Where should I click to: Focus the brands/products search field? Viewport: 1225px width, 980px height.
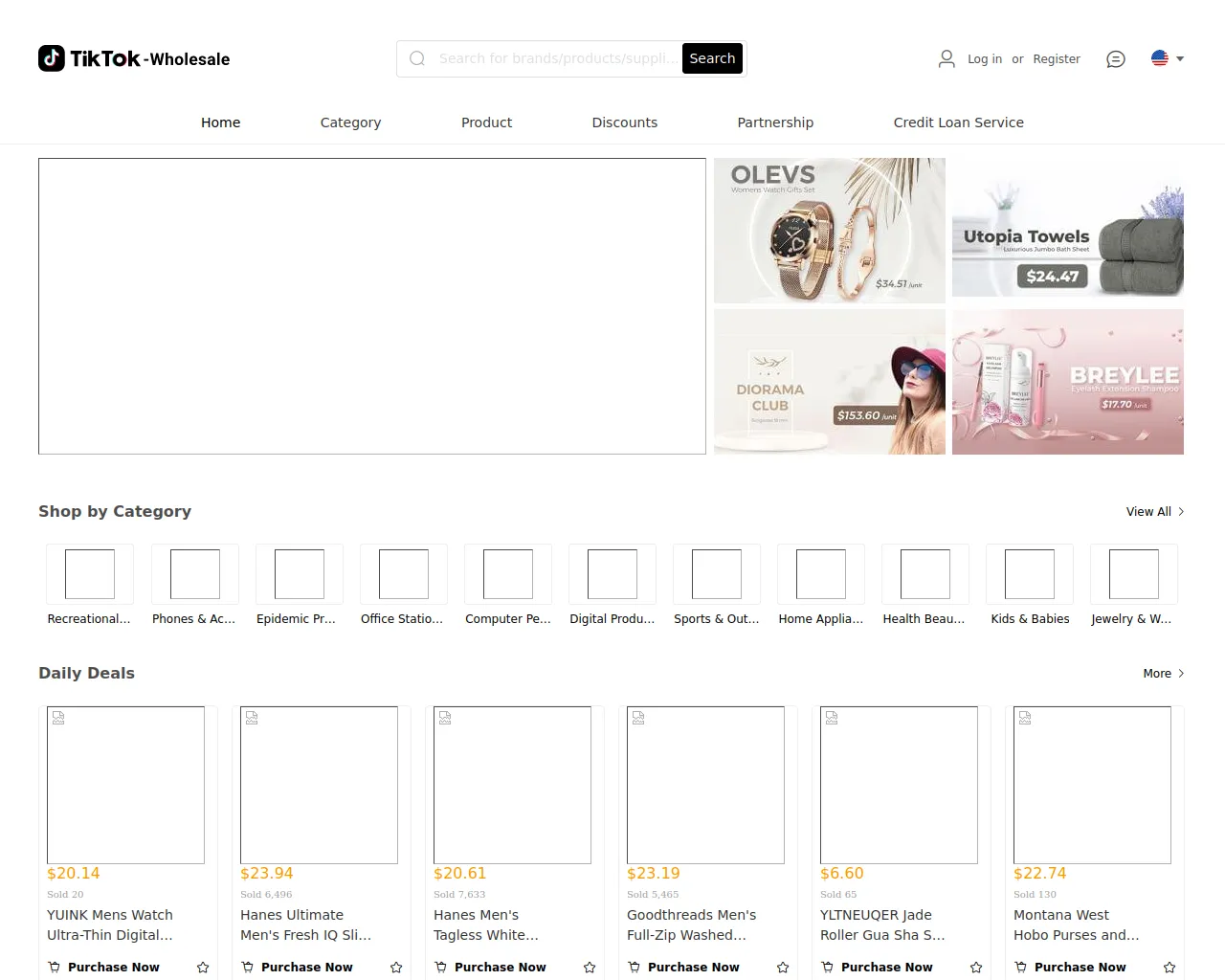pos(555,58)
